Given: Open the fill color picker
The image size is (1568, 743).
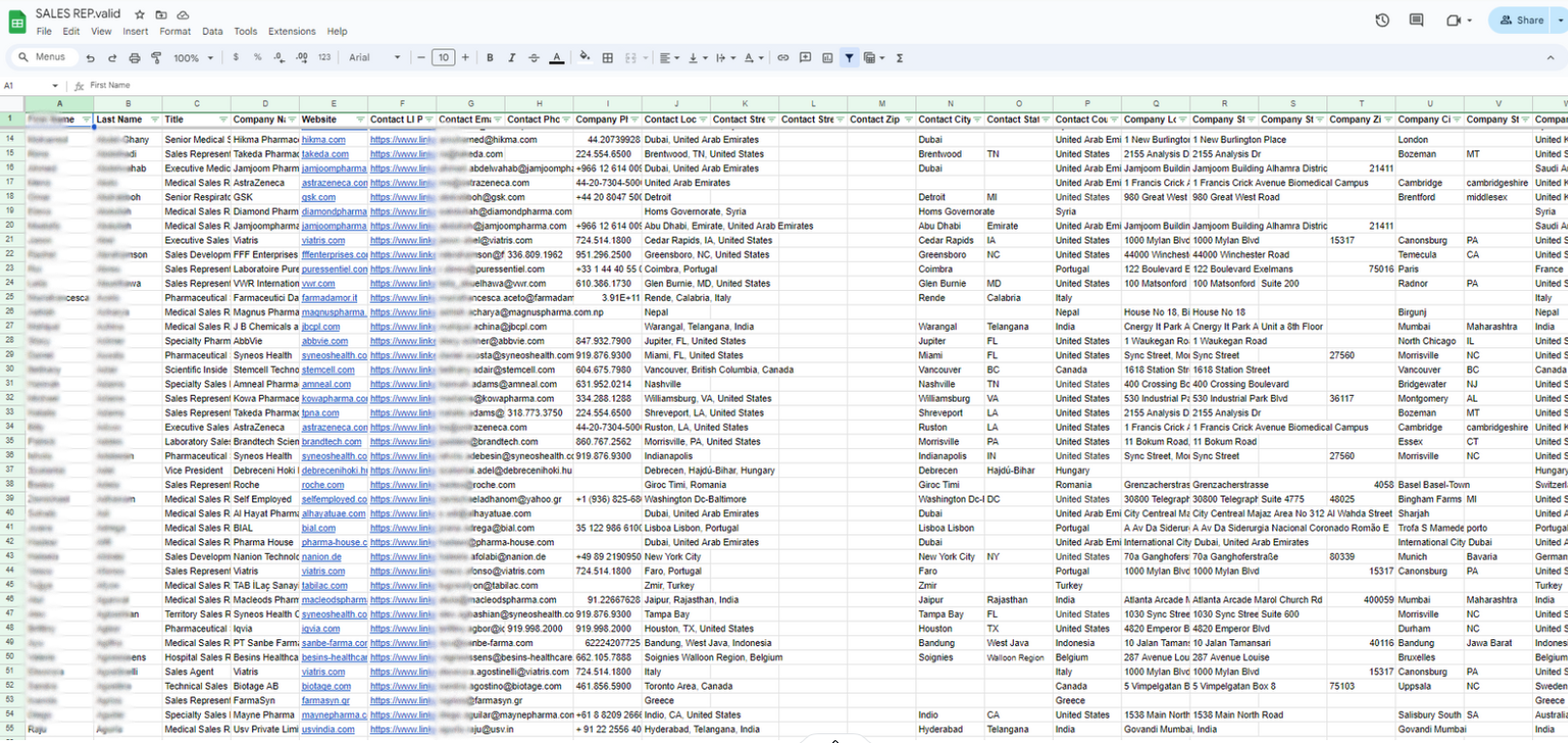Looking at the screenshot, I should pyautogui.click(x=584, y=58).
